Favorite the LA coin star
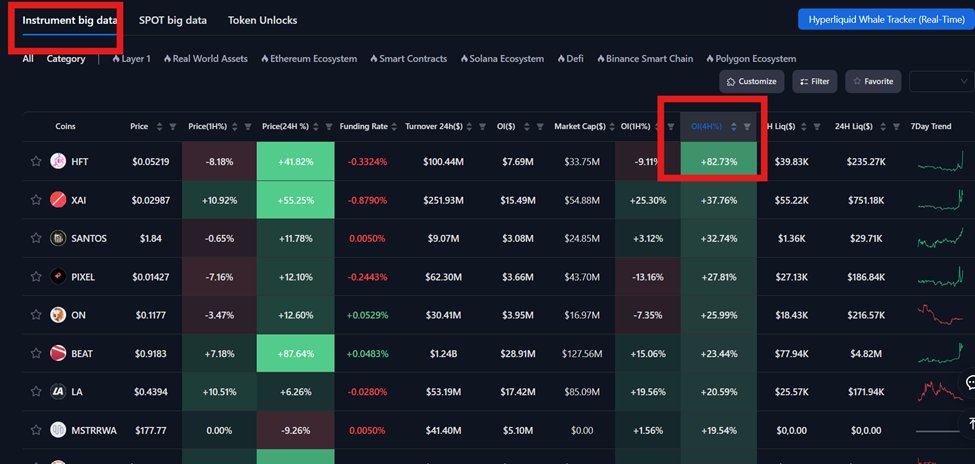The image size is (975, 464). click(36, 392)
